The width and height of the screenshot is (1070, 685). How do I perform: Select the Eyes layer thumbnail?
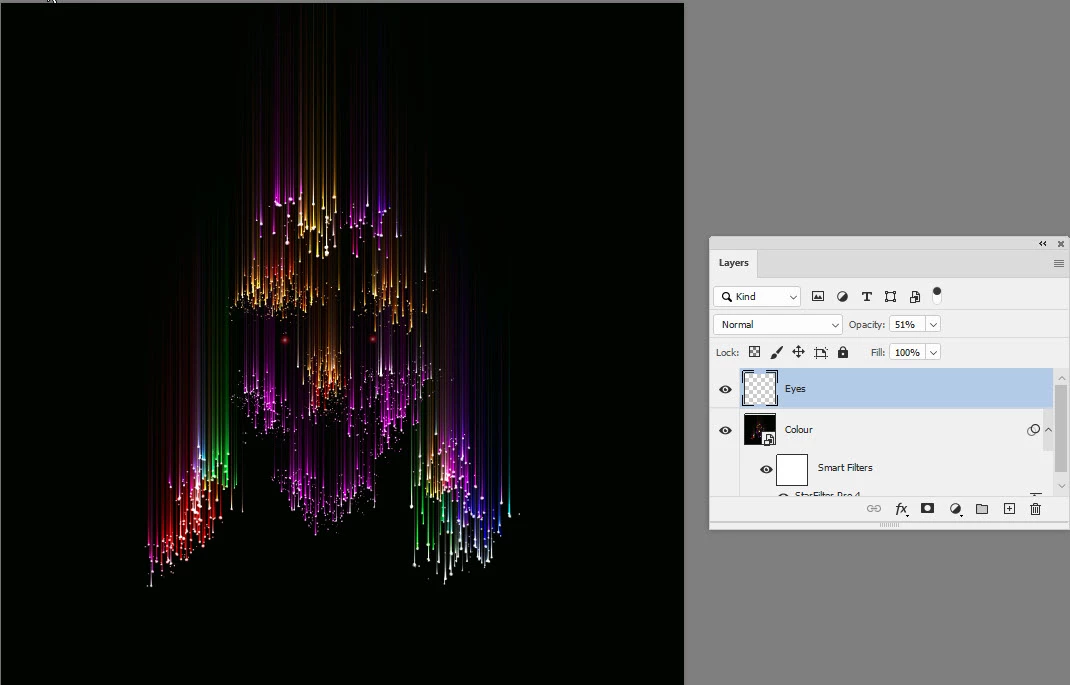point(760,388)
